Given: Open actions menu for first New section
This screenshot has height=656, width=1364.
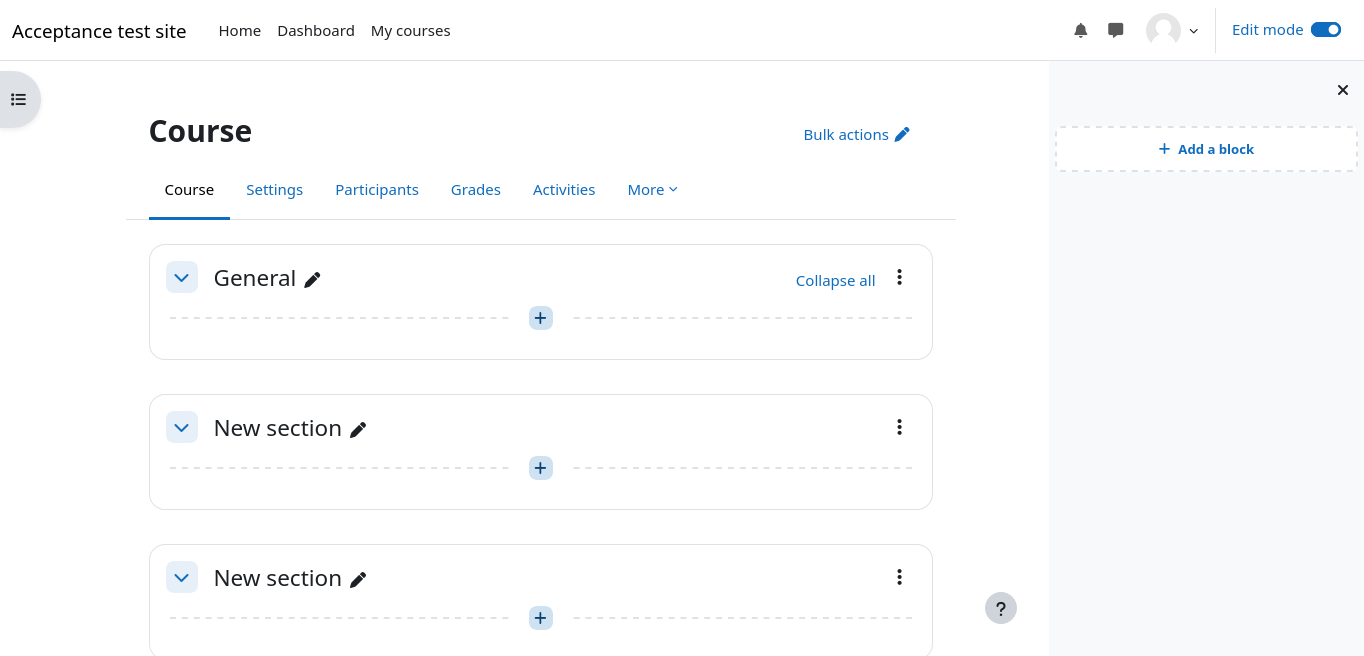Looking at the screenshot, I should click(x=899, y=428).
